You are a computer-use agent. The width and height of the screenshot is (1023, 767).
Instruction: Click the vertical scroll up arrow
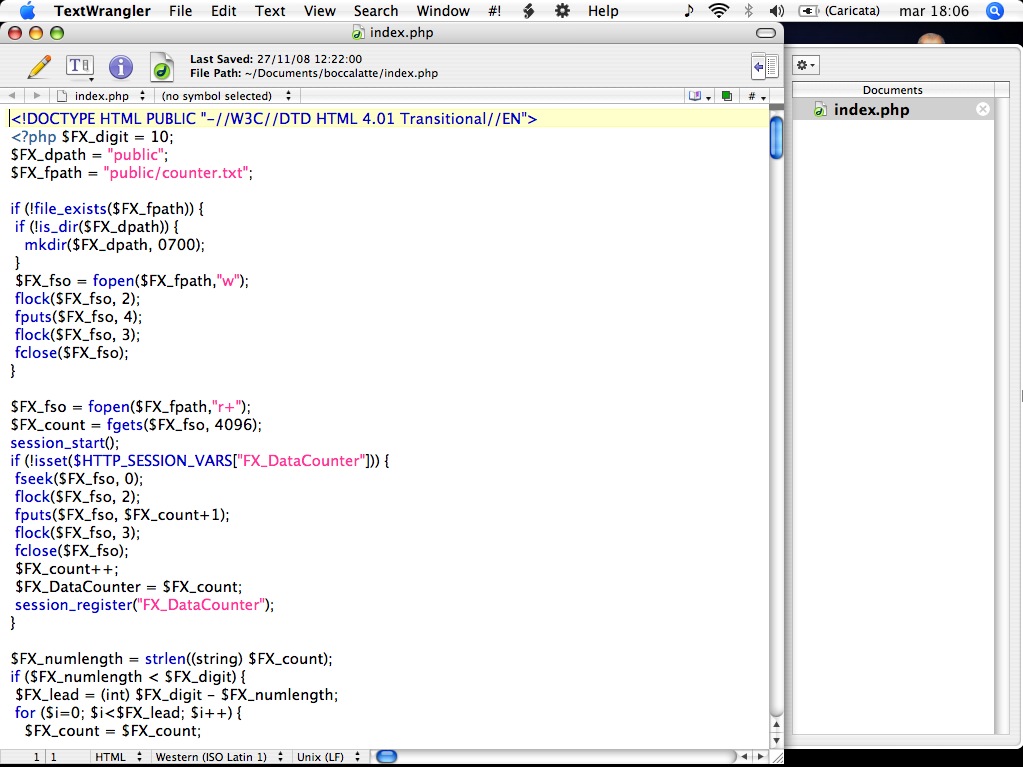[x=776, y=725]
